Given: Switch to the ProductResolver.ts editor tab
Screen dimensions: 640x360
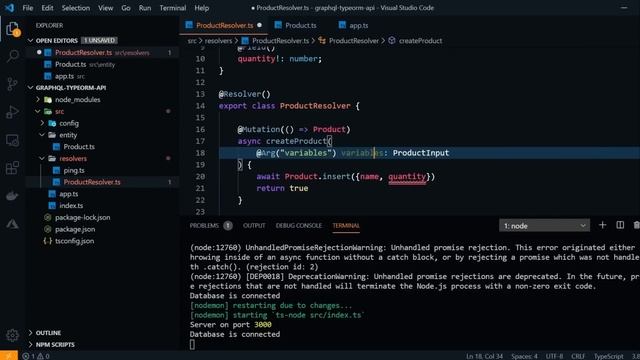Looking at the screenshot, I should click(224, 25).
